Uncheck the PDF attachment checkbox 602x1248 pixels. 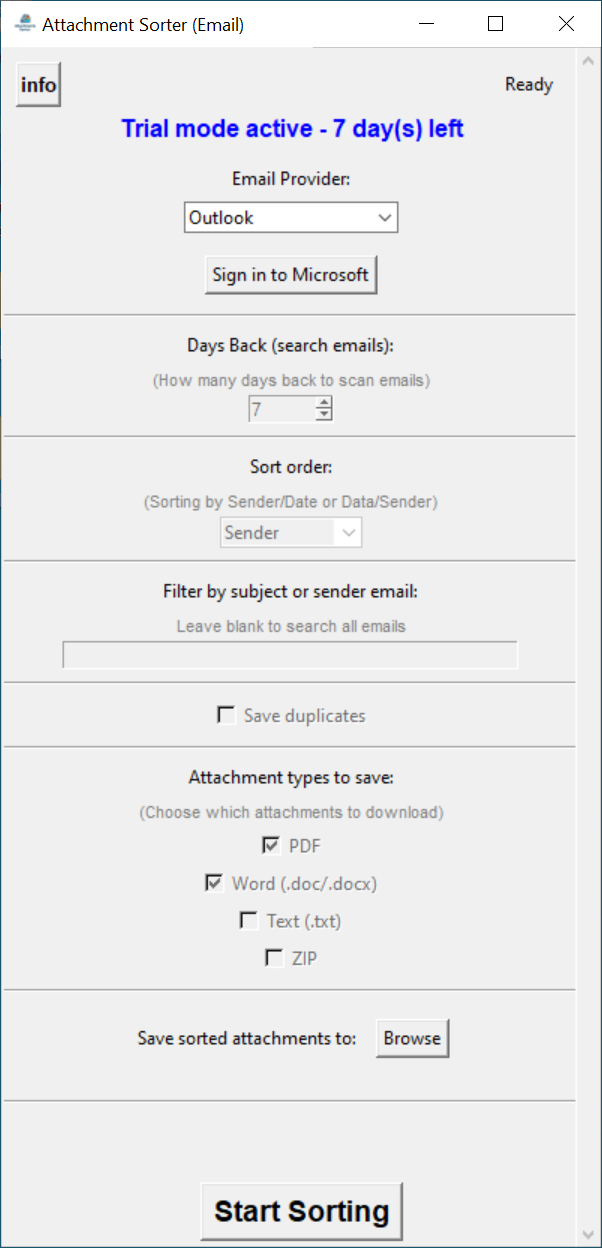pos(271,846)
